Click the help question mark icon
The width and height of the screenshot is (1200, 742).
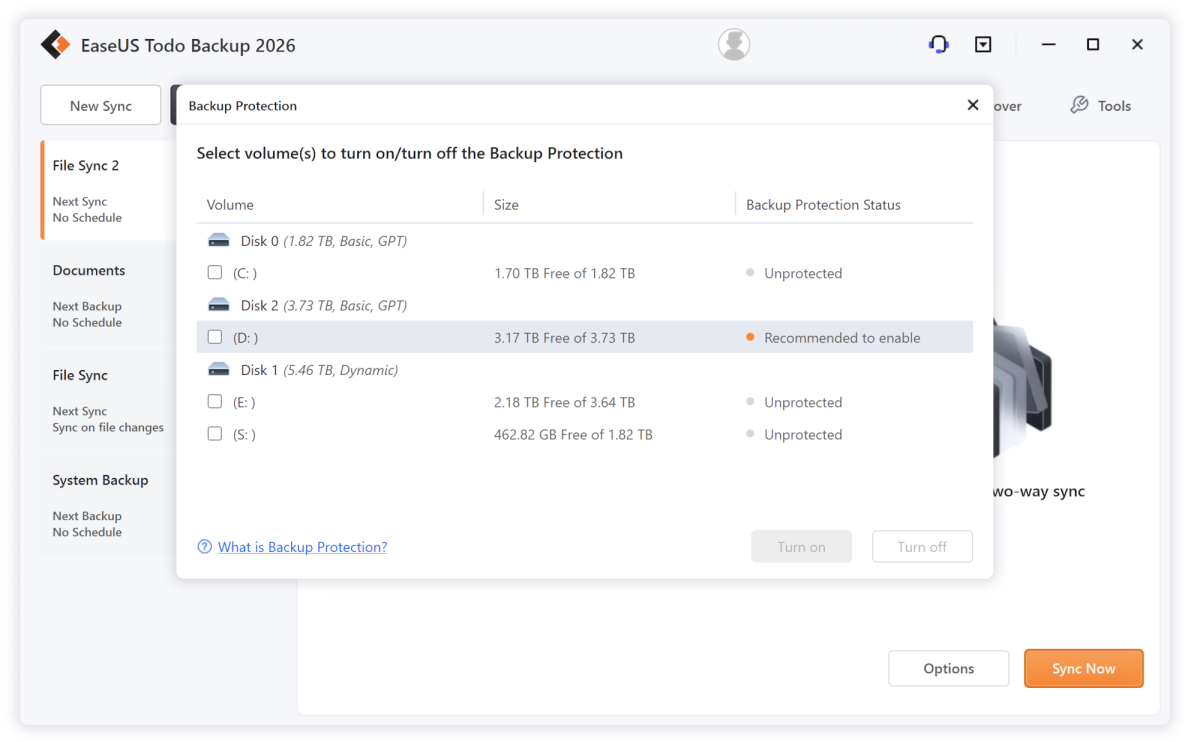click(x=204, y=547)
